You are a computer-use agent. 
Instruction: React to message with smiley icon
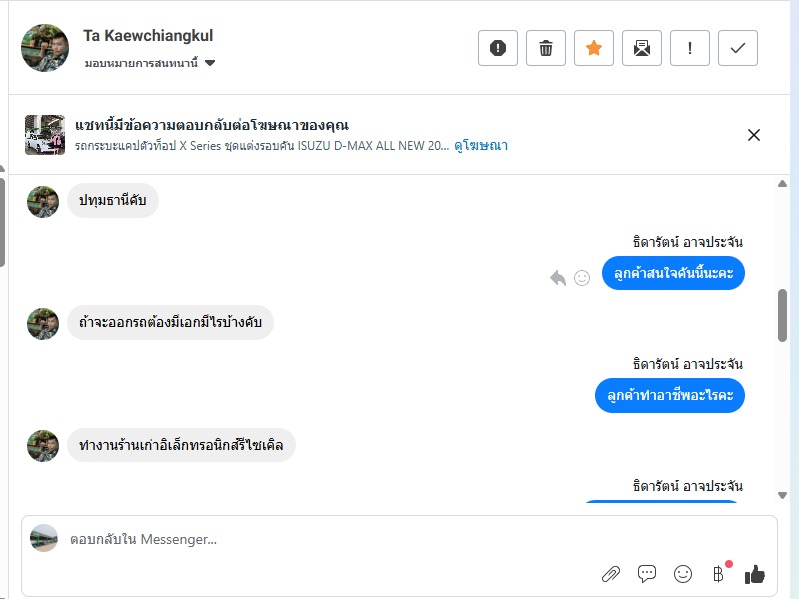click(x=582, y=278)
